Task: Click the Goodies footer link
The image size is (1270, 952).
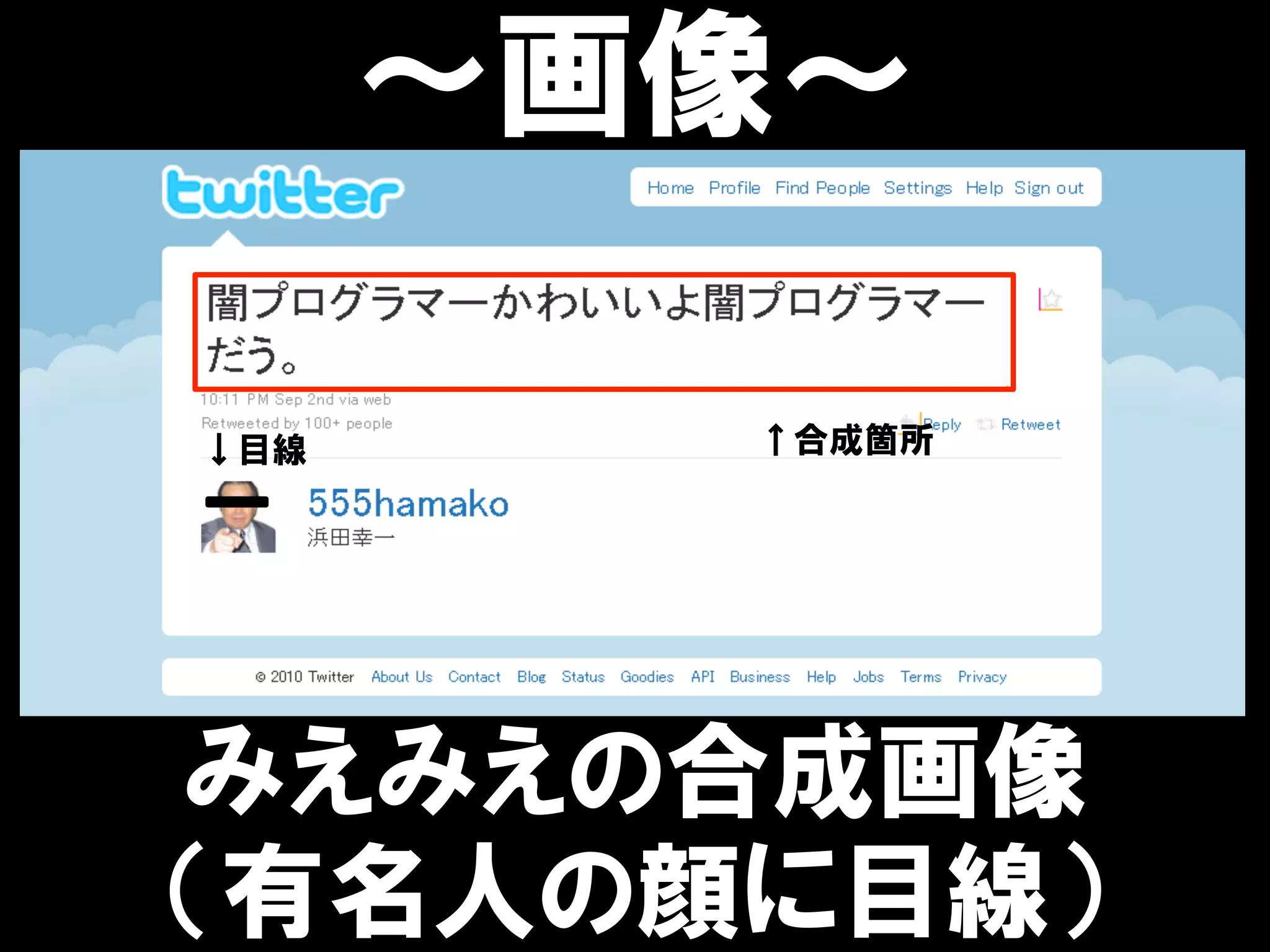Action: click(647, 677)
